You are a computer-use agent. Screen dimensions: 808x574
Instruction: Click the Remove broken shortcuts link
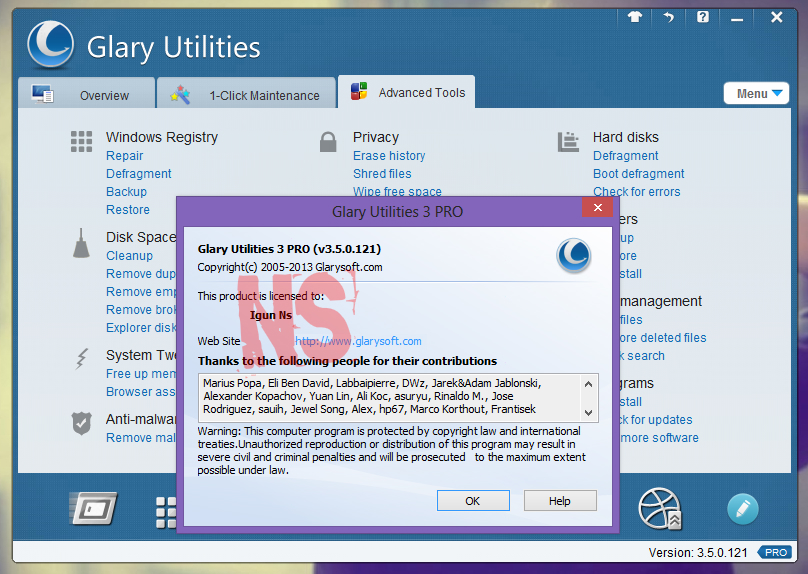[141, 310]
